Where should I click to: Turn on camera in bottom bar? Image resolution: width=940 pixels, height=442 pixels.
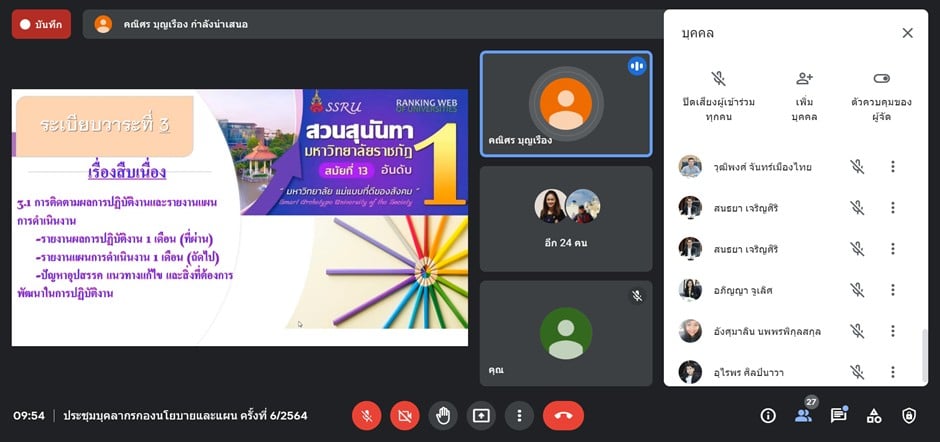405,416
